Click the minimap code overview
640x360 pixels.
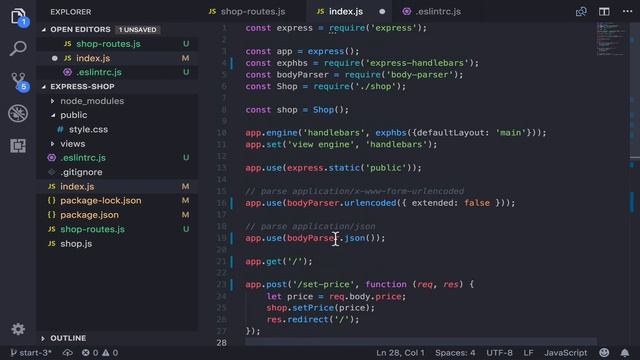click(x=611, y=39)
